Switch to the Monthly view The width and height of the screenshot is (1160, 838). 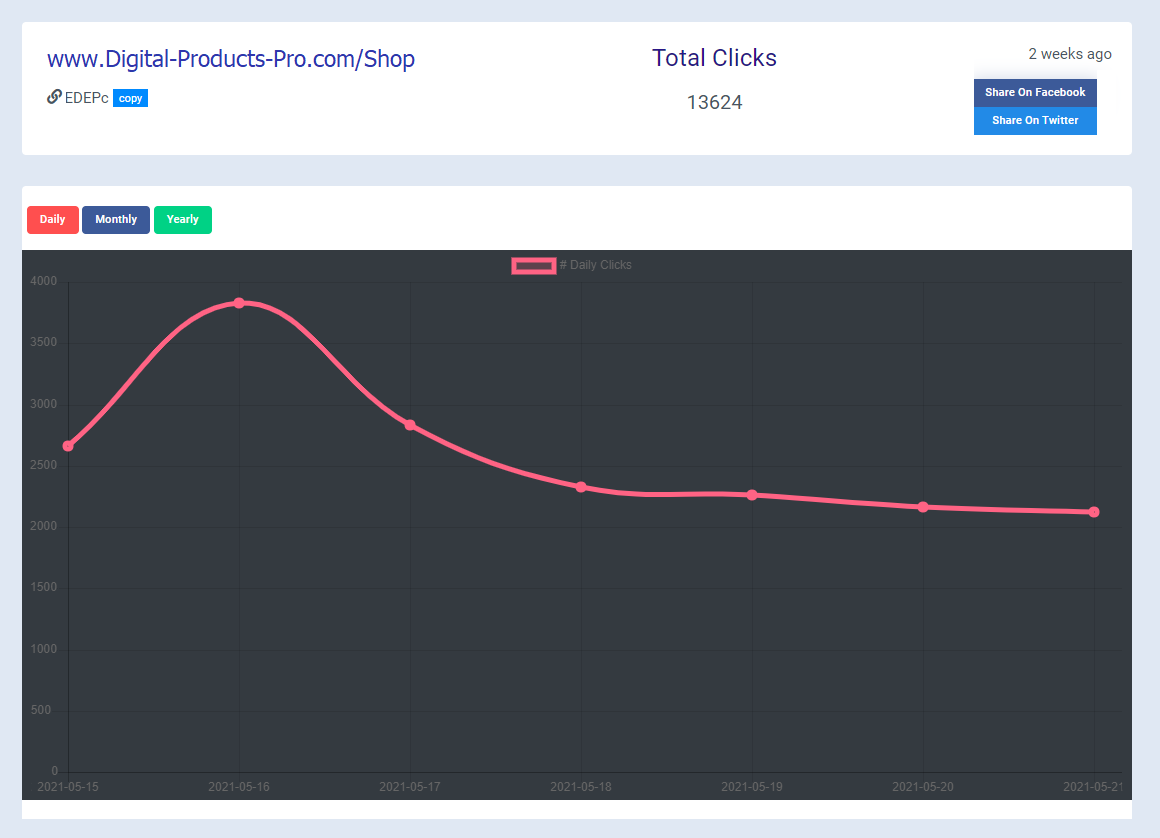point(116,219)
